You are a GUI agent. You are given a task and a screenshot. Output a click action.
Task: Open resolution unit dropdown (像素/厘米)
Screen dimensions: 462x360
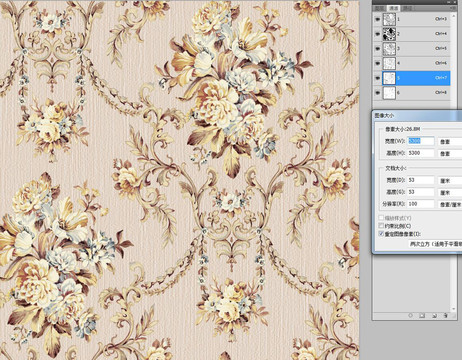(450, 204)
